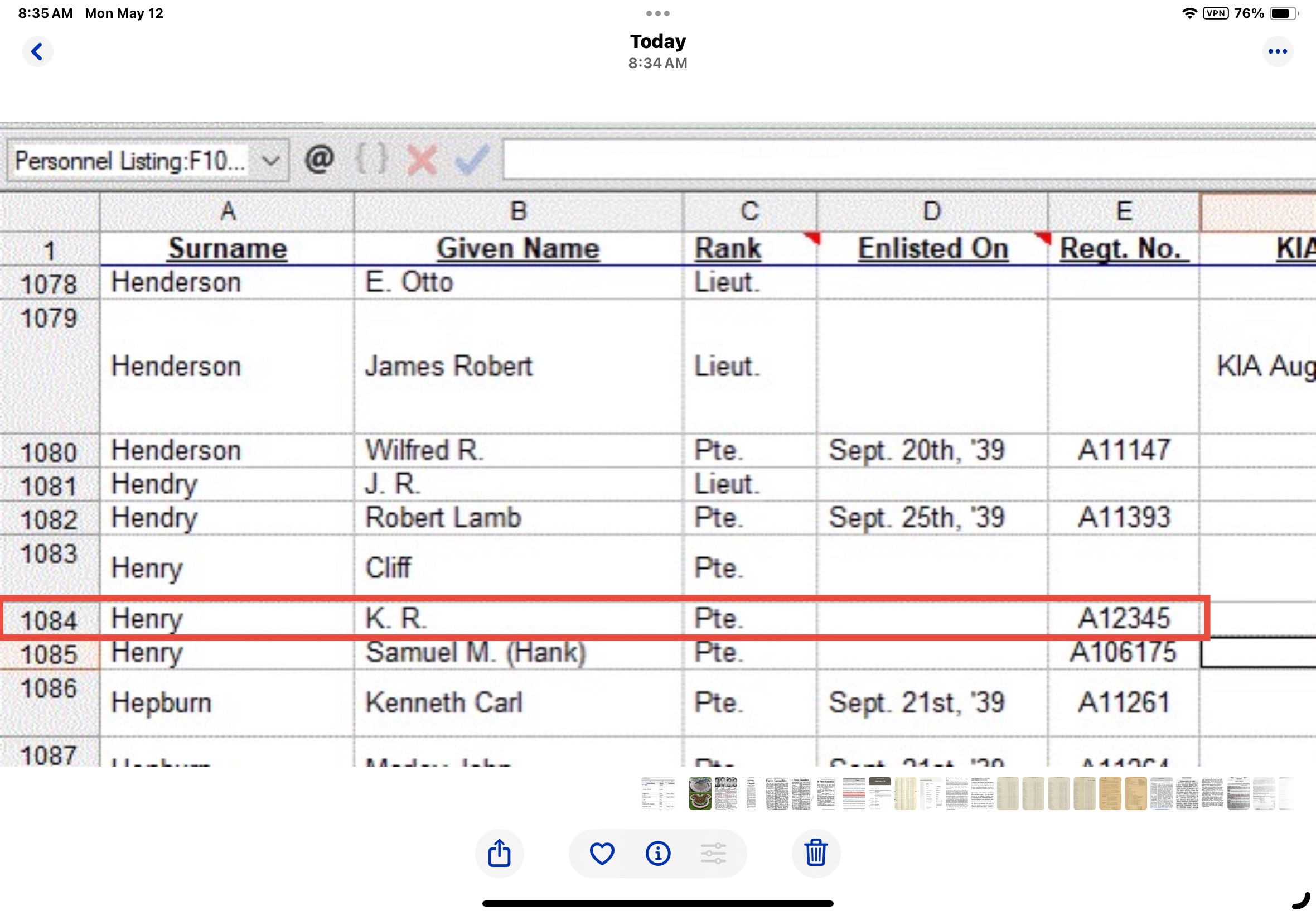Tap the share icon
Viewport: 1316px width, 915px height.
(x=499, y=853)
